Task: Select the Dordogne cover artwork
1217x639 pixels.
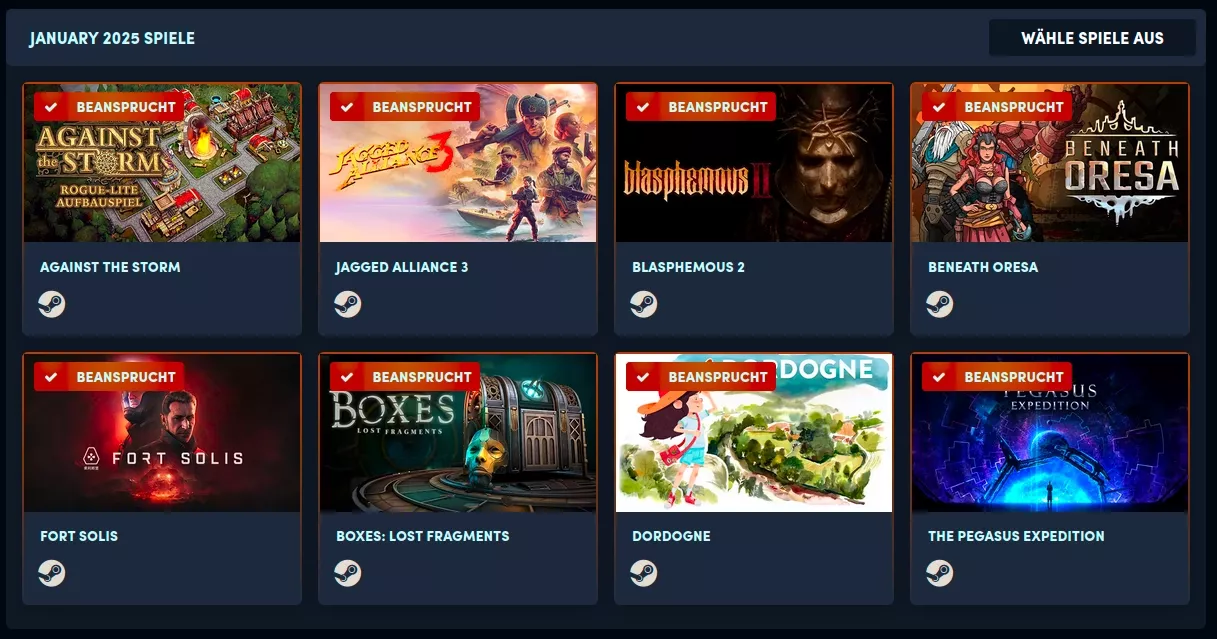Action: click(x=754, y=433)
